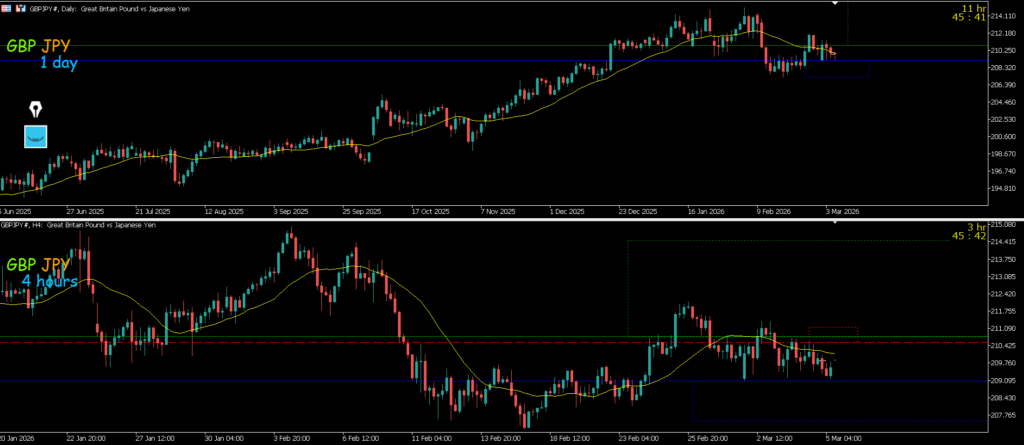Click the white chart shift triangle on Daily chart

click(x=836, y=6)
